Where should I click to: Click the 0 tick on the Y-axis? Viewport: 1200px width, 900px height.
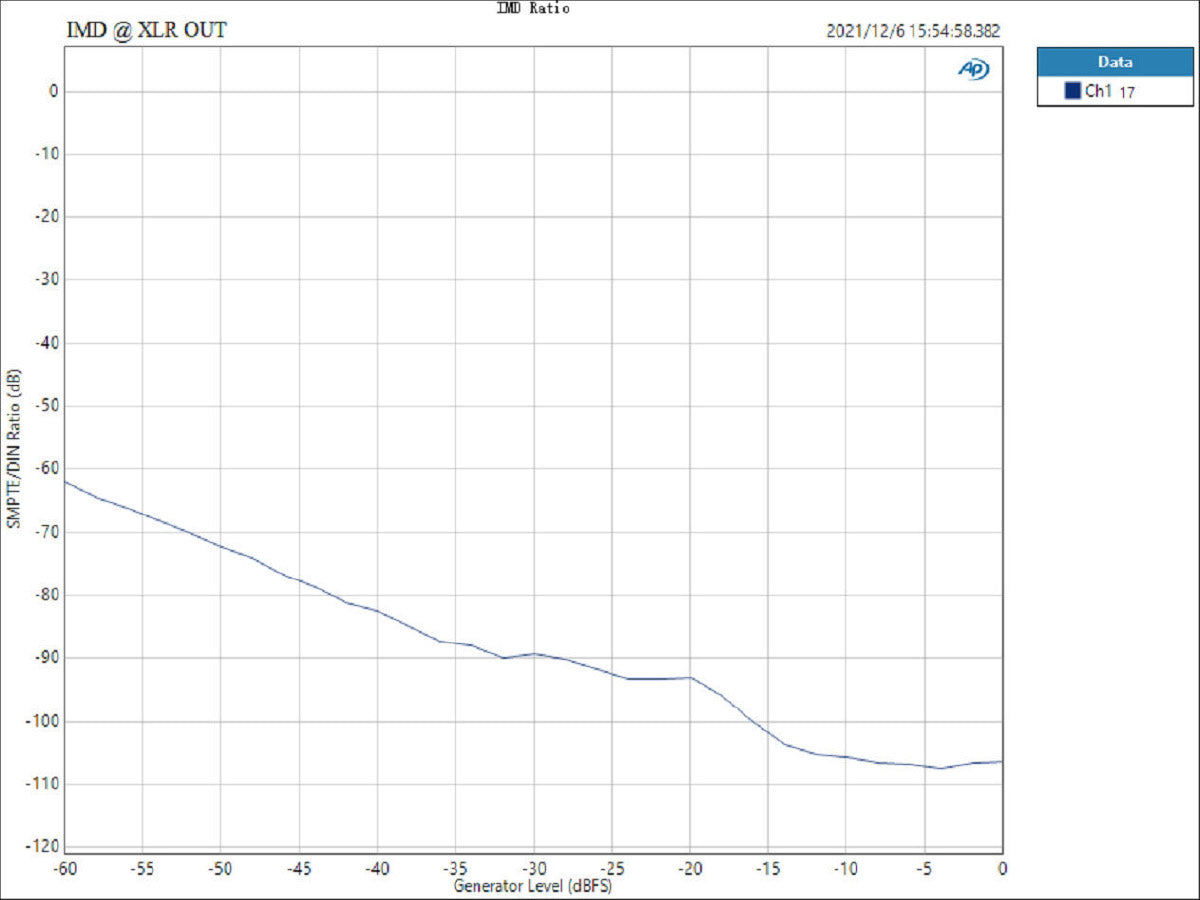[54, 91]
